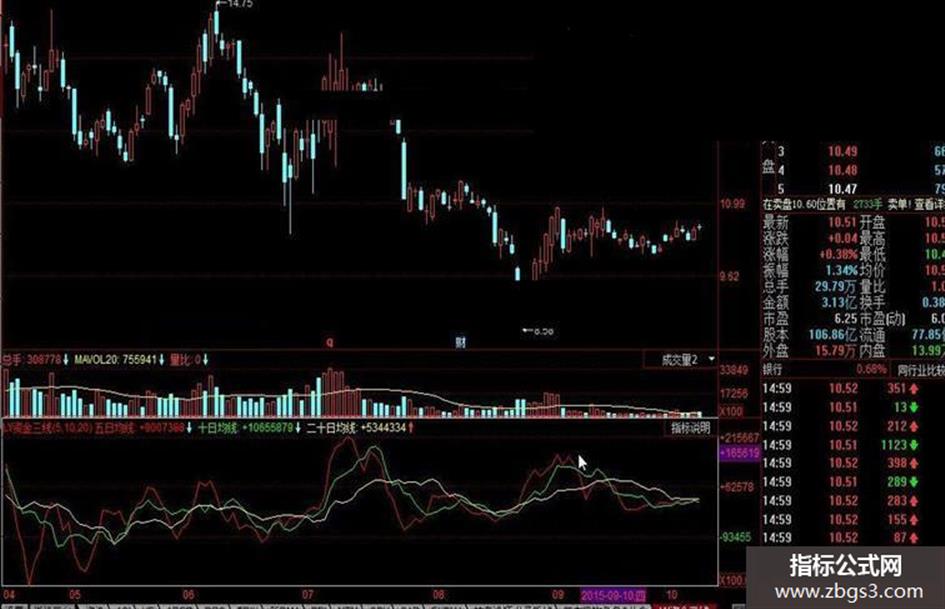Click the 指标说明 button
Viewport: 945px width, 609px height.
[x=691, y=428]
